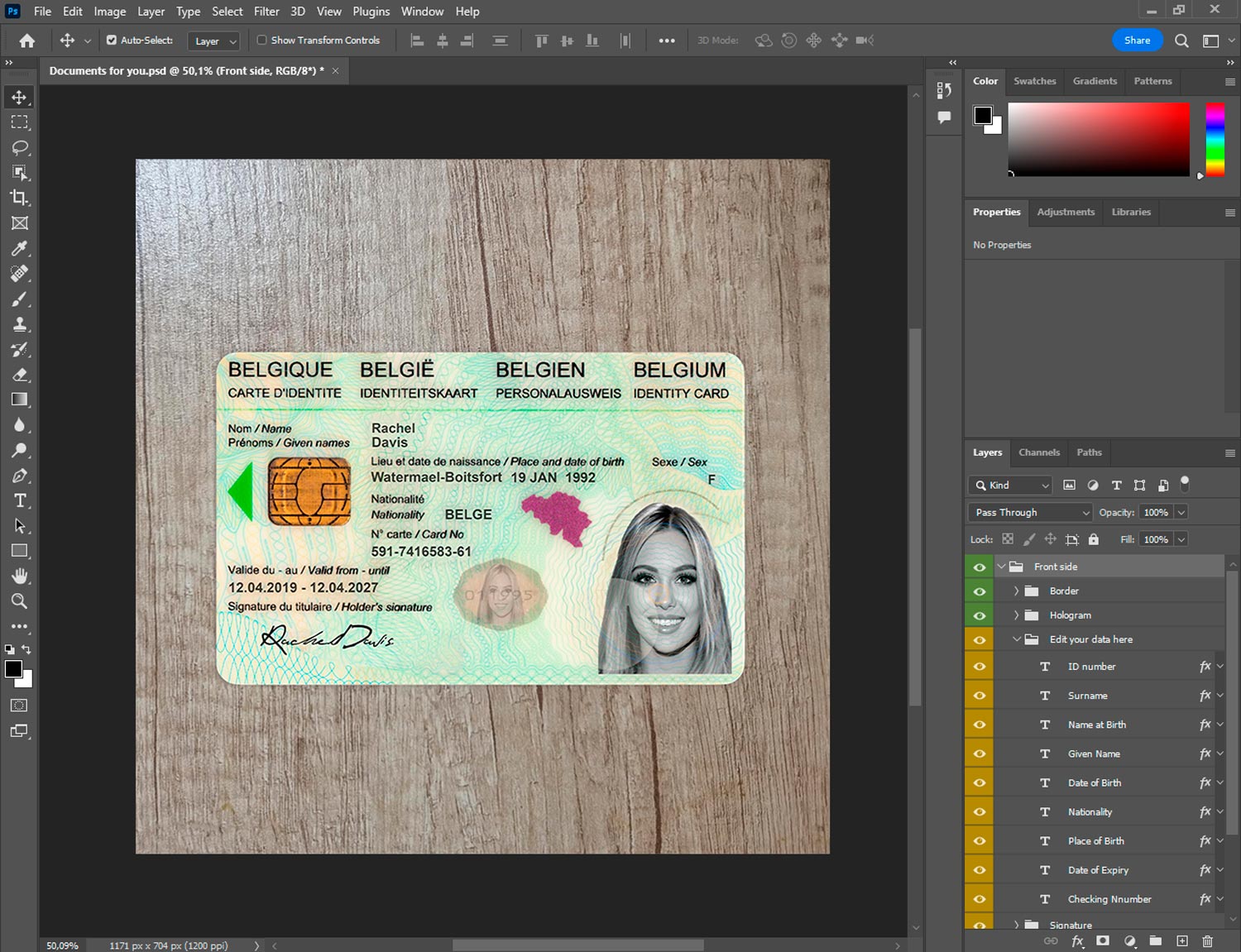Check the Show Transform Controls box
Viewport: 1241px width, 952px height.
[x=261, y=40]
